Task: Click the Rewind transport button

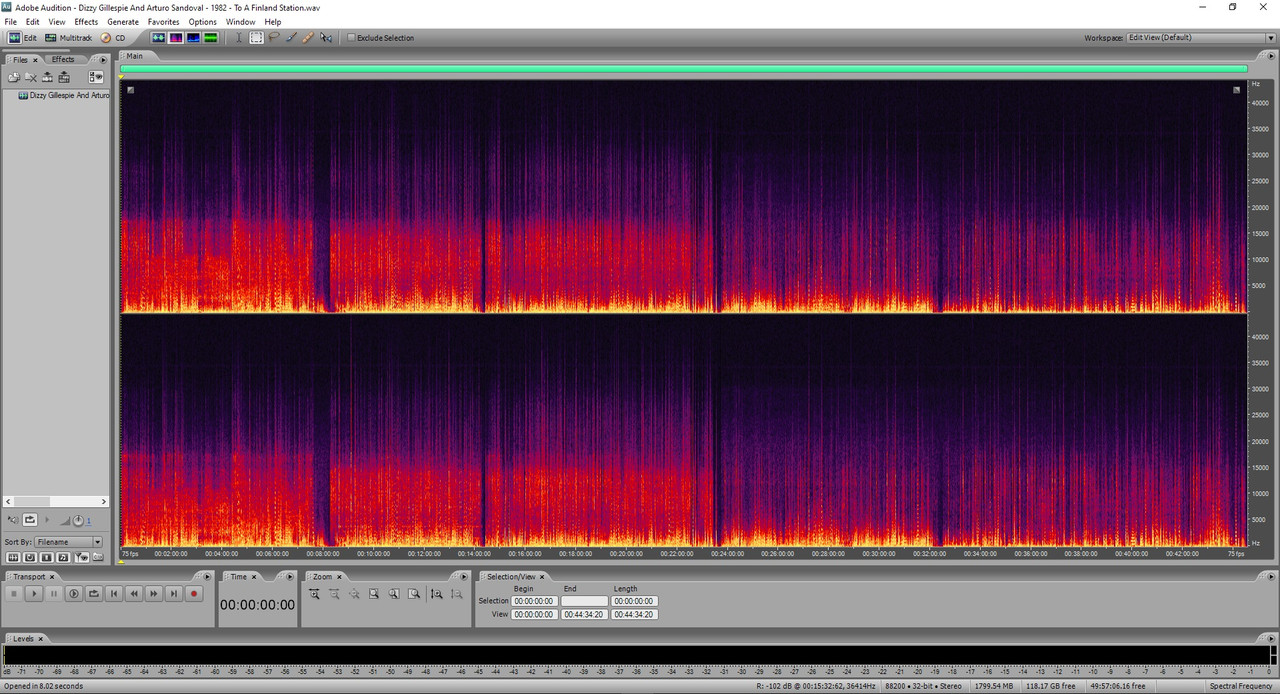Action: (x=134, y=594)
